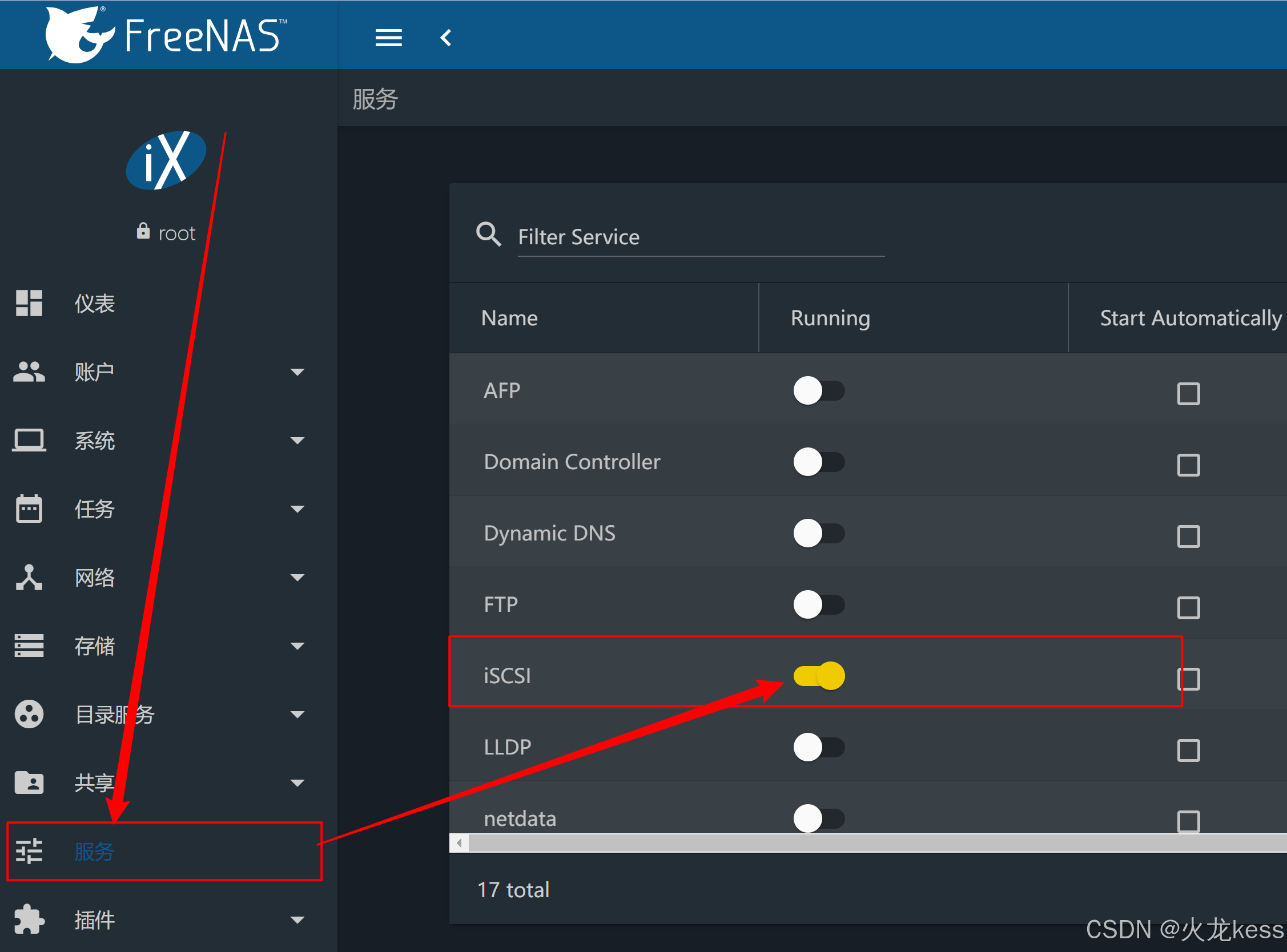Click the sharing folder icon
The image size is (1287, 952).
(x=29, y=782)
